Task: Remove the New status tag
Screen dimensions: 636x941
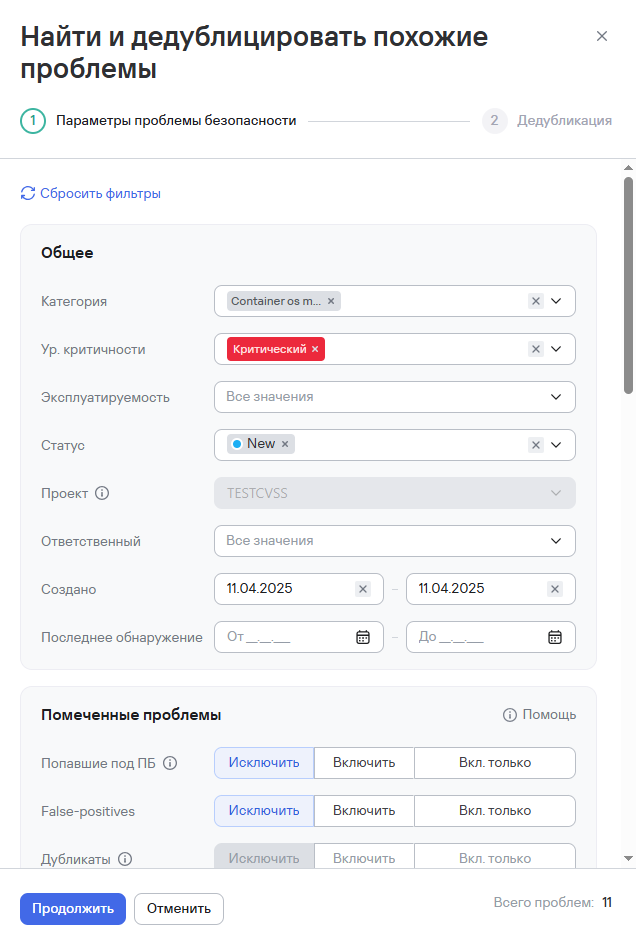Action: click(285, 444)
